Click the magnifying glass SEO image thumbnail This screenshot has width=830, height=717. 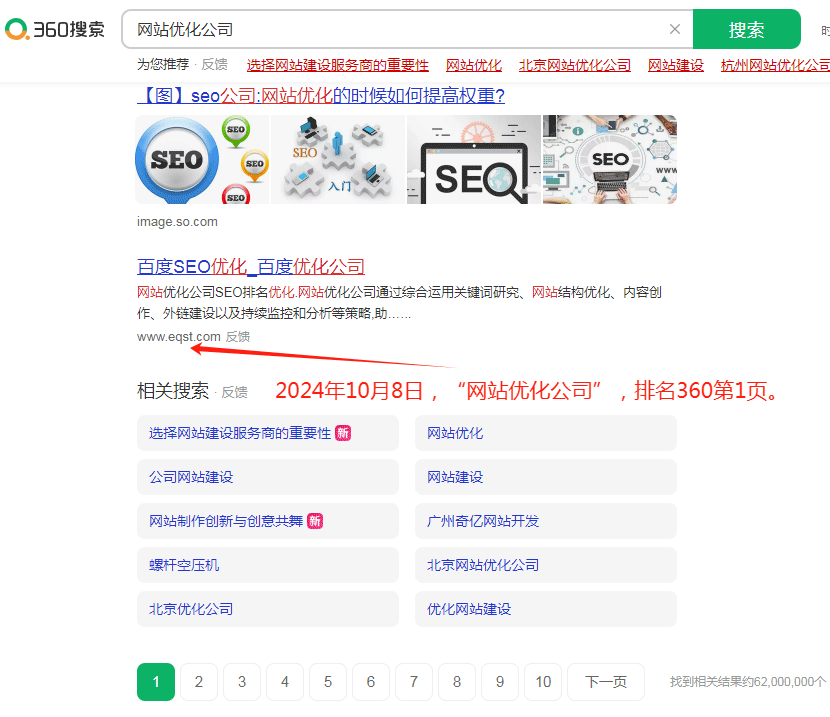[x=473, y=159]
